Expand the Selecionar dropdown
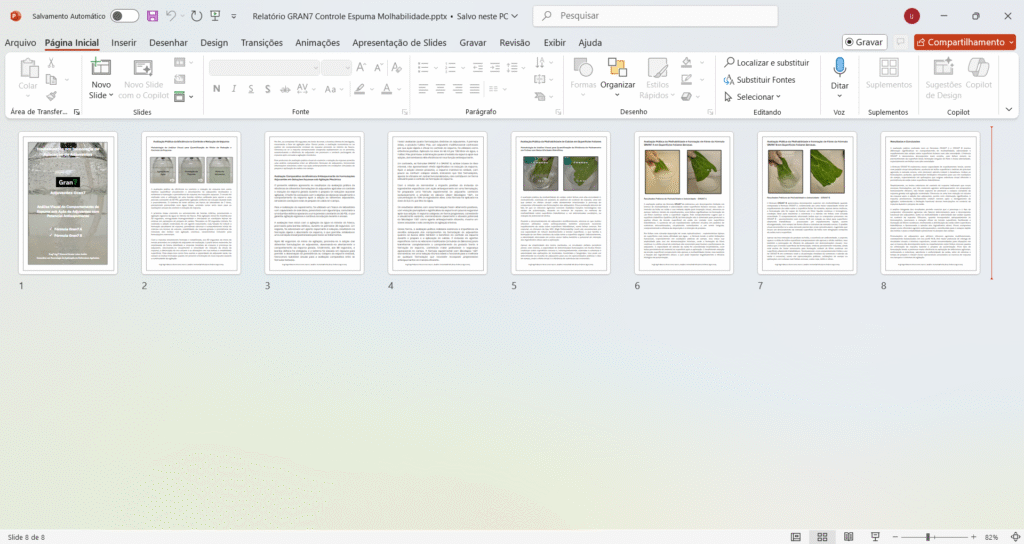Screen dimensions: 1024x544 pyautogui.click(x=757, y=97)
